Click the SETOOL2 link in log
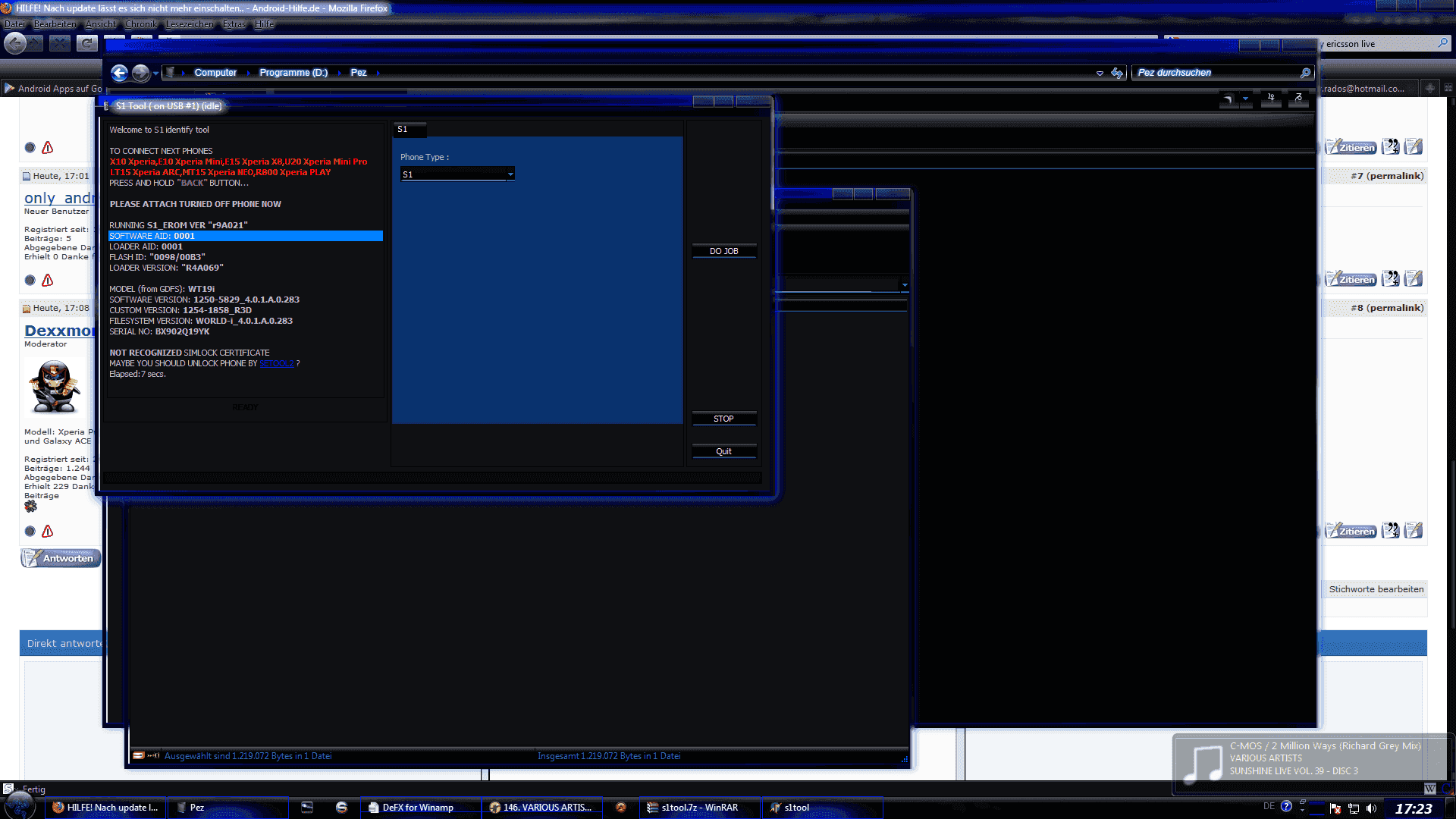This screenshot has width=1456, height=819. click(x=277, y=363)
